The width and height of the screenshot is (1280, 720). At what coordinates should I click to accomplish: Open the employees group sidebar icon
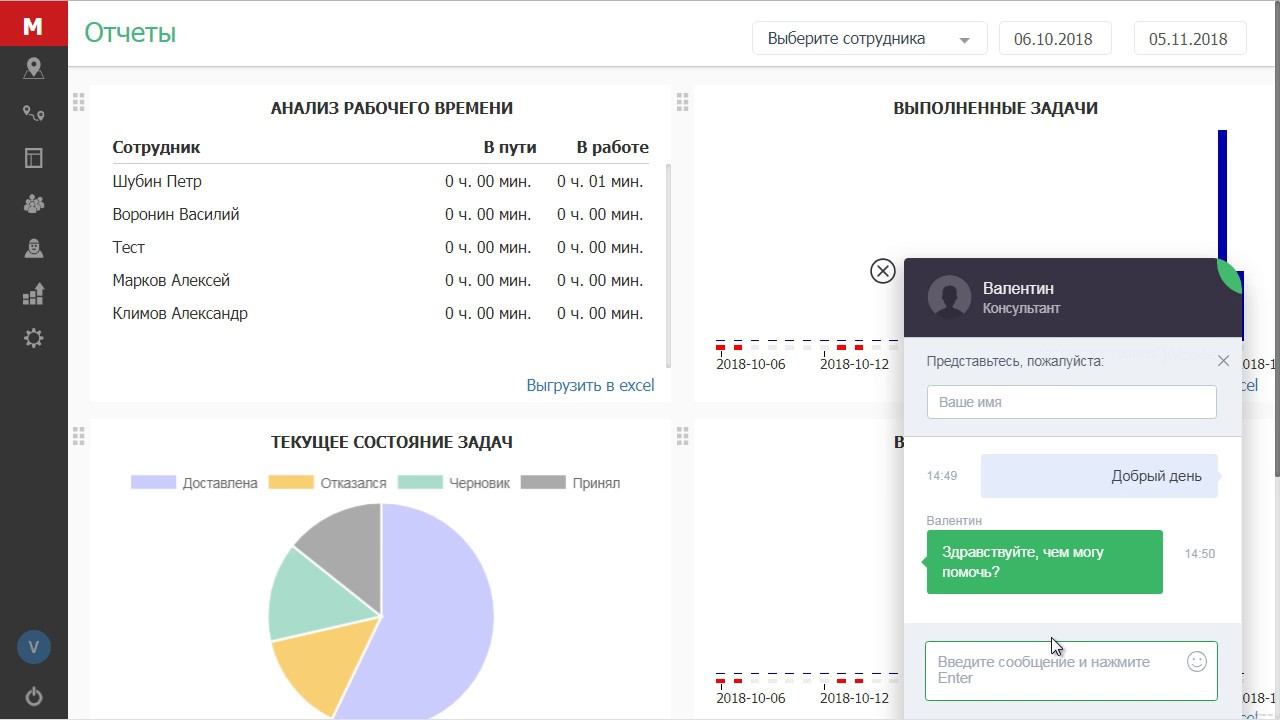tap(33, 203)
